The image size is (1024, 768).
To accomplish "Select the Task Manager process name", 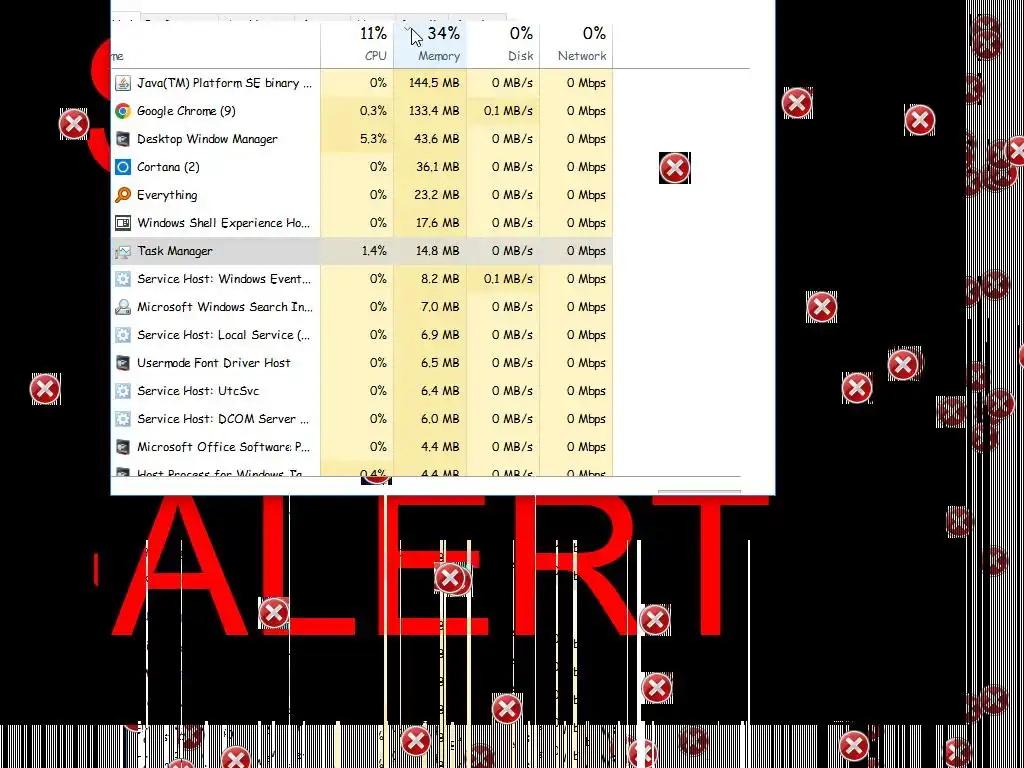I will point(174,251).
